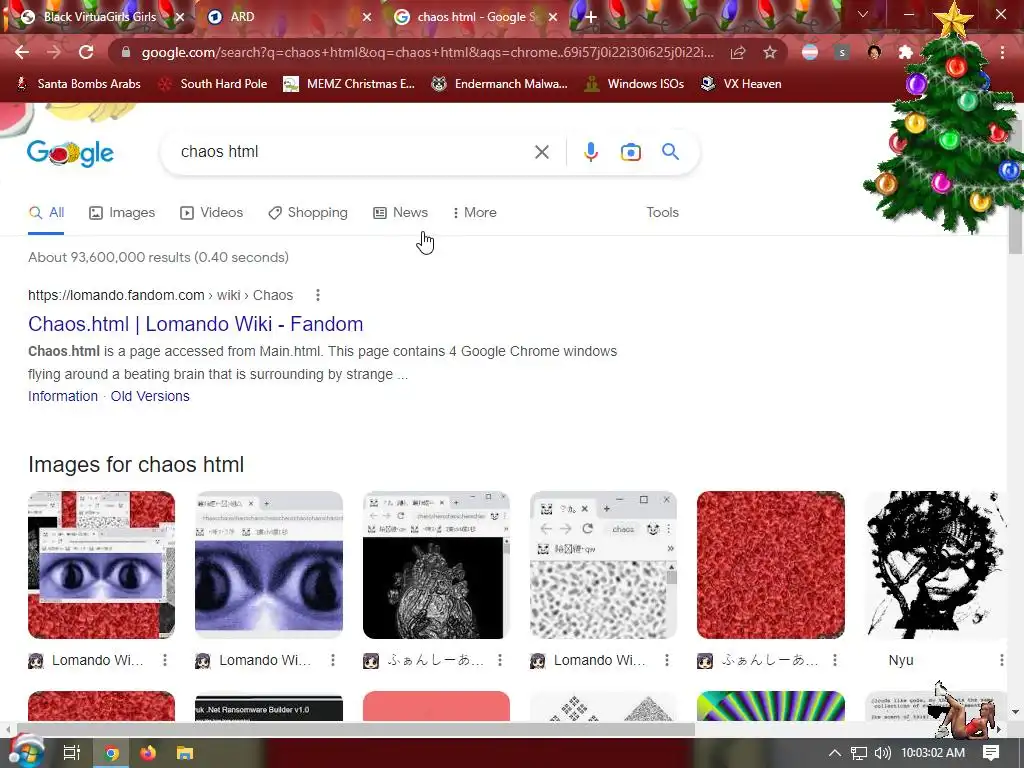Select the All results tab
The height and width of the screenshot is (768, 1024).
click(x=46, y=212)
